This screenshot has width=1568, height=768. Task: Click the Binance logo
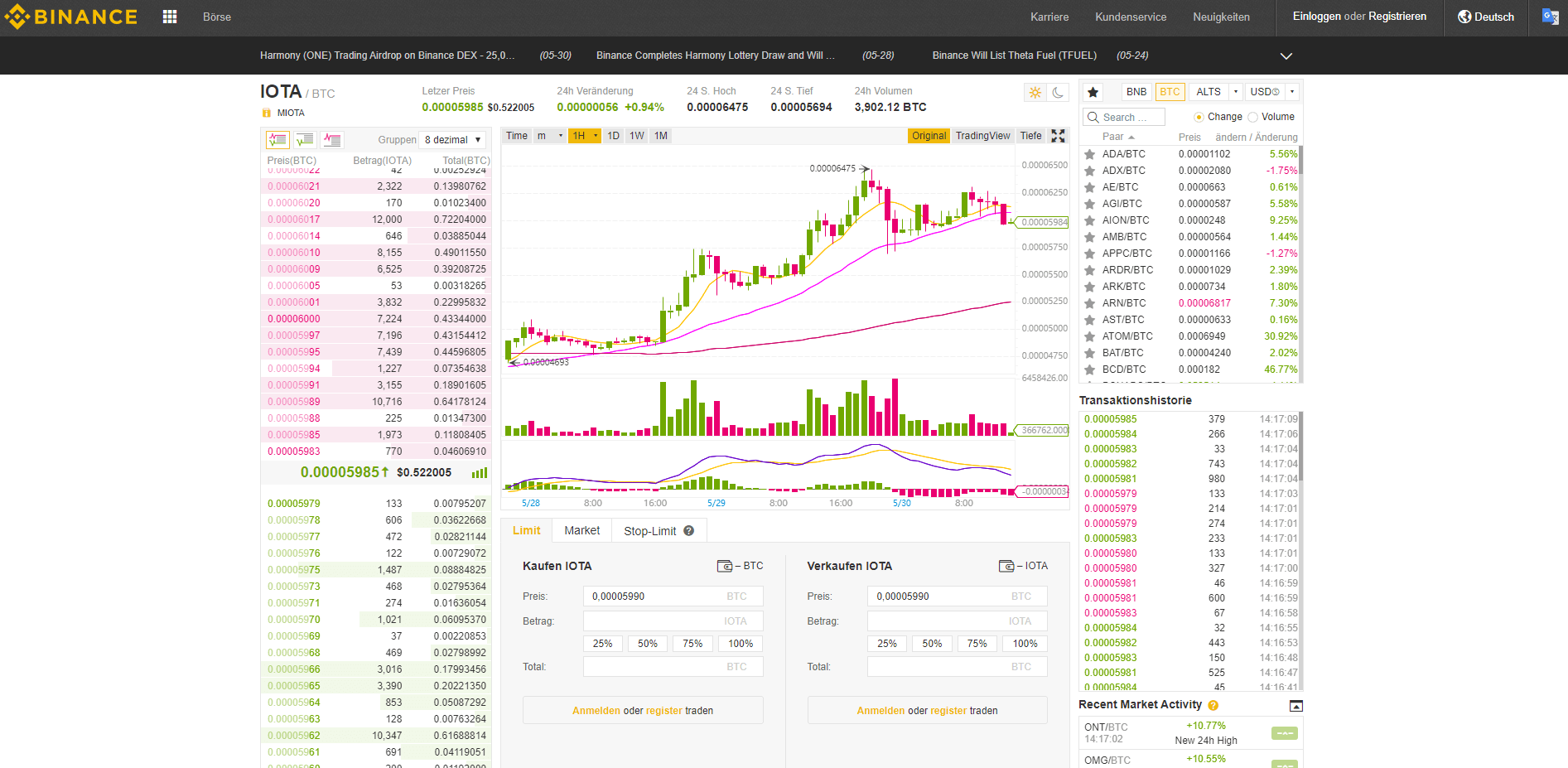[72, 17]
